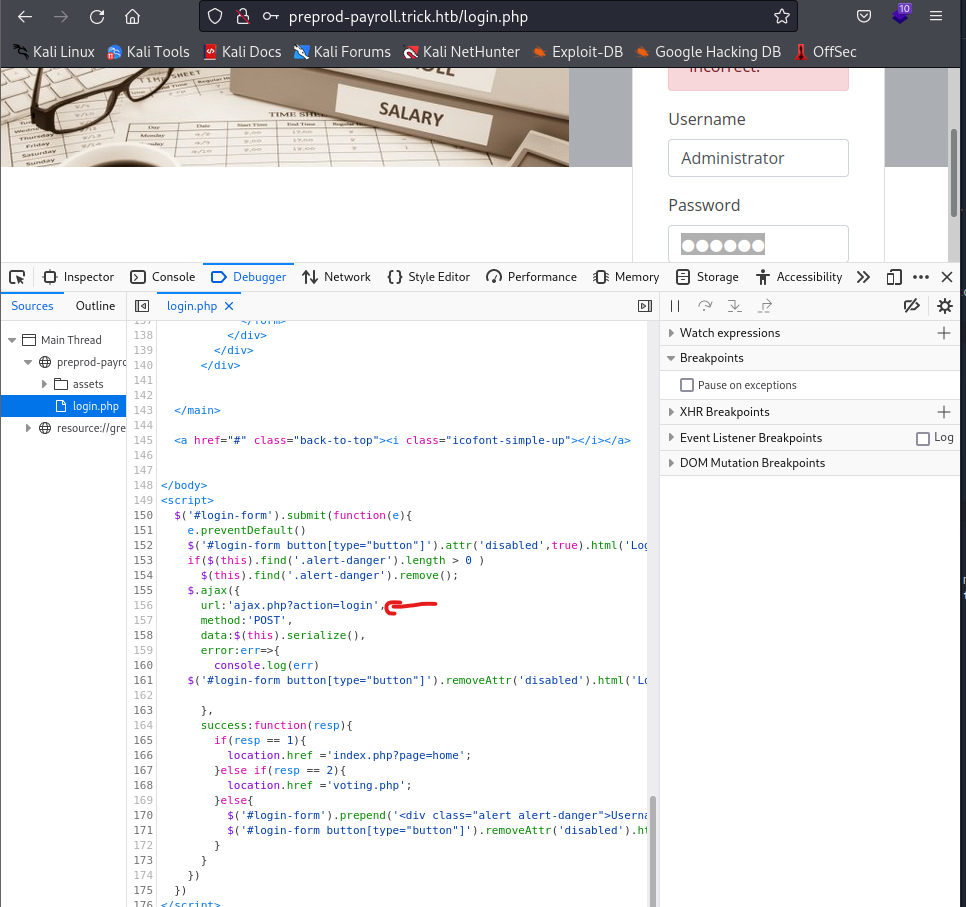
Task: Open the Network tab
Action: [336, 277]
